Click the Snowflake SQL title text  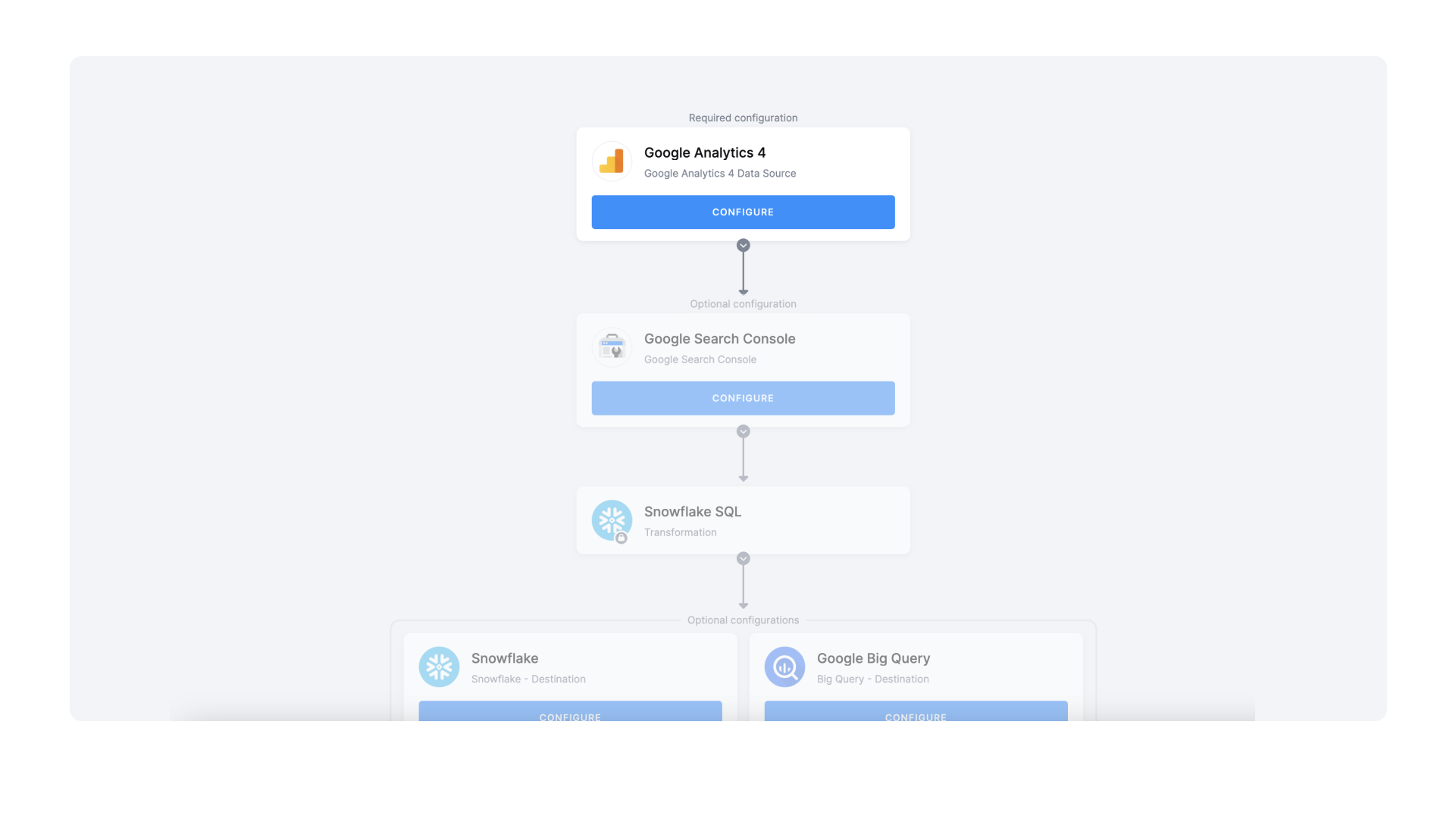(x=692, y=512)
